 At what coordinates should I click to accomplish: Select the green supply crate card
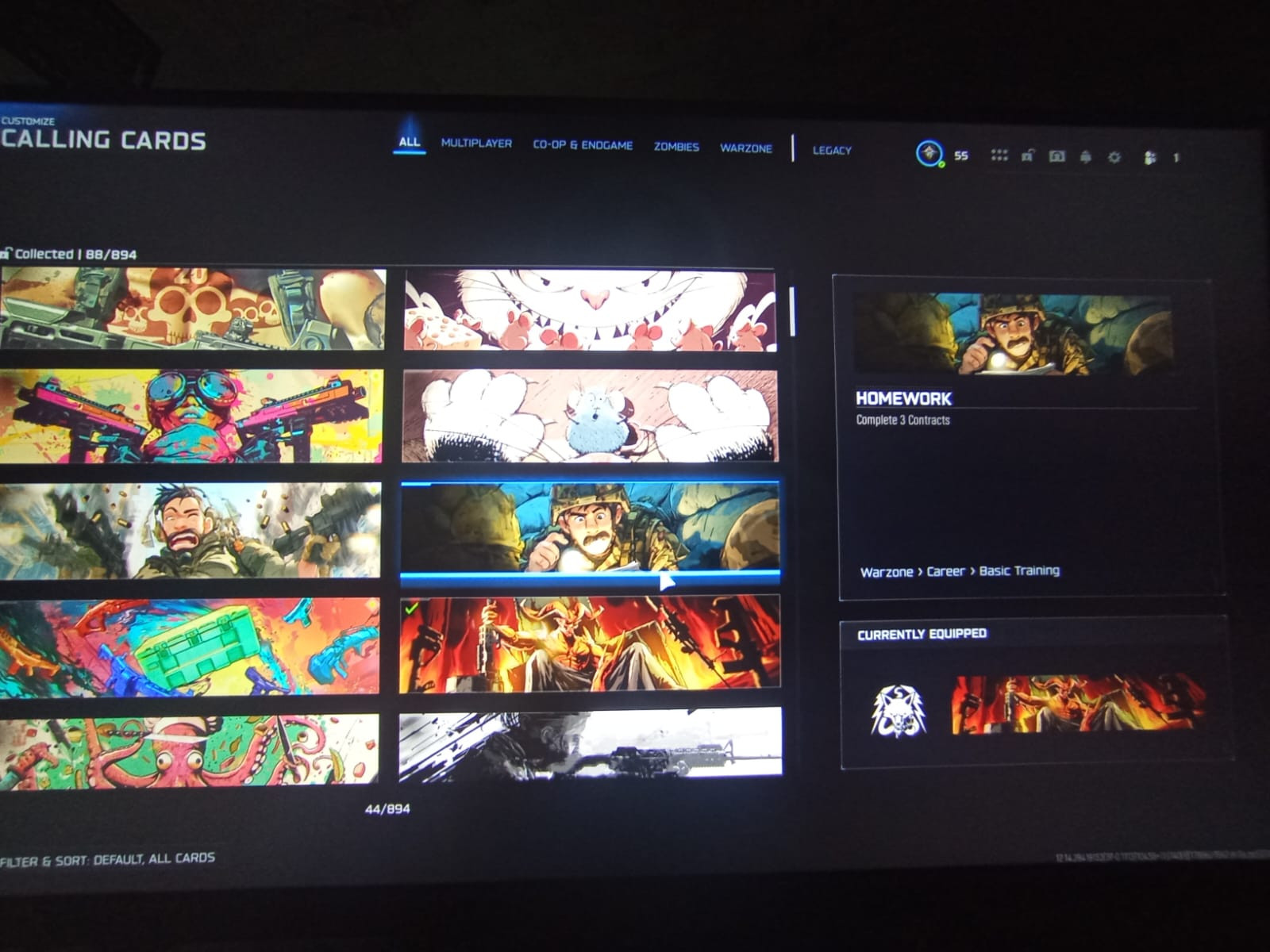pos(189,647)
